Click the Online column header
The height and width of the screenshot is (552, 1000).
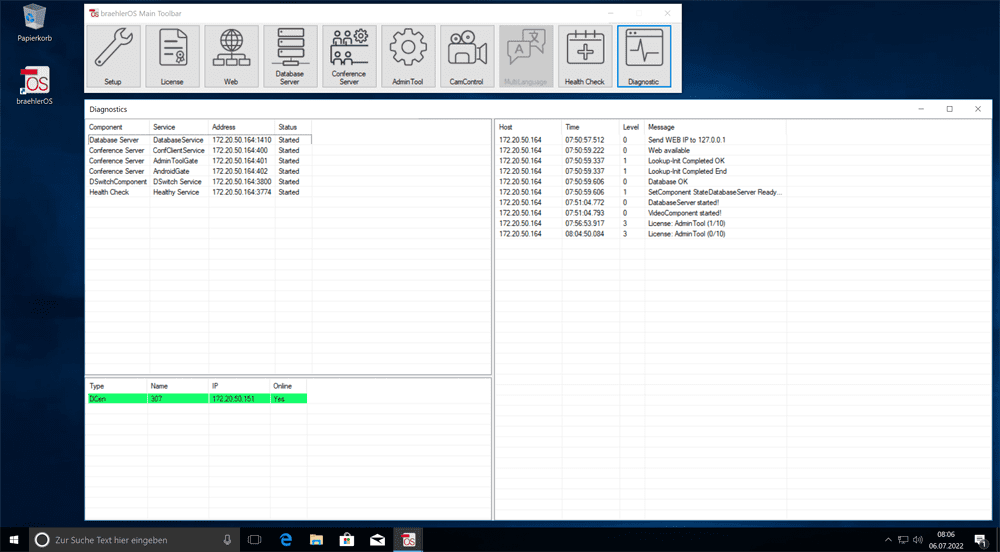click(288, 386)
